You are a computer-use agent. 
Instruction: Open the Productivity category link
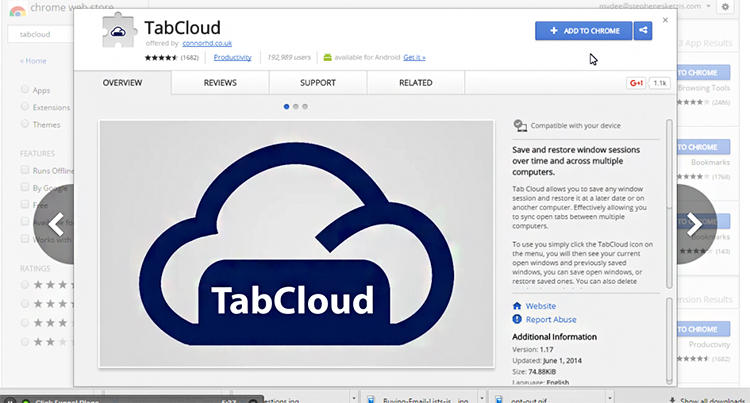(x=233, y=57)
